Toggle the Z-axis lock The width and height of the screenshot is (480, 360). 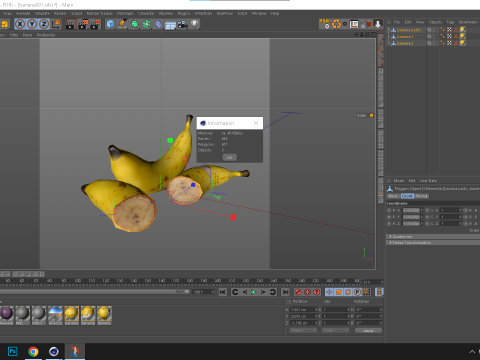[44, 24]
